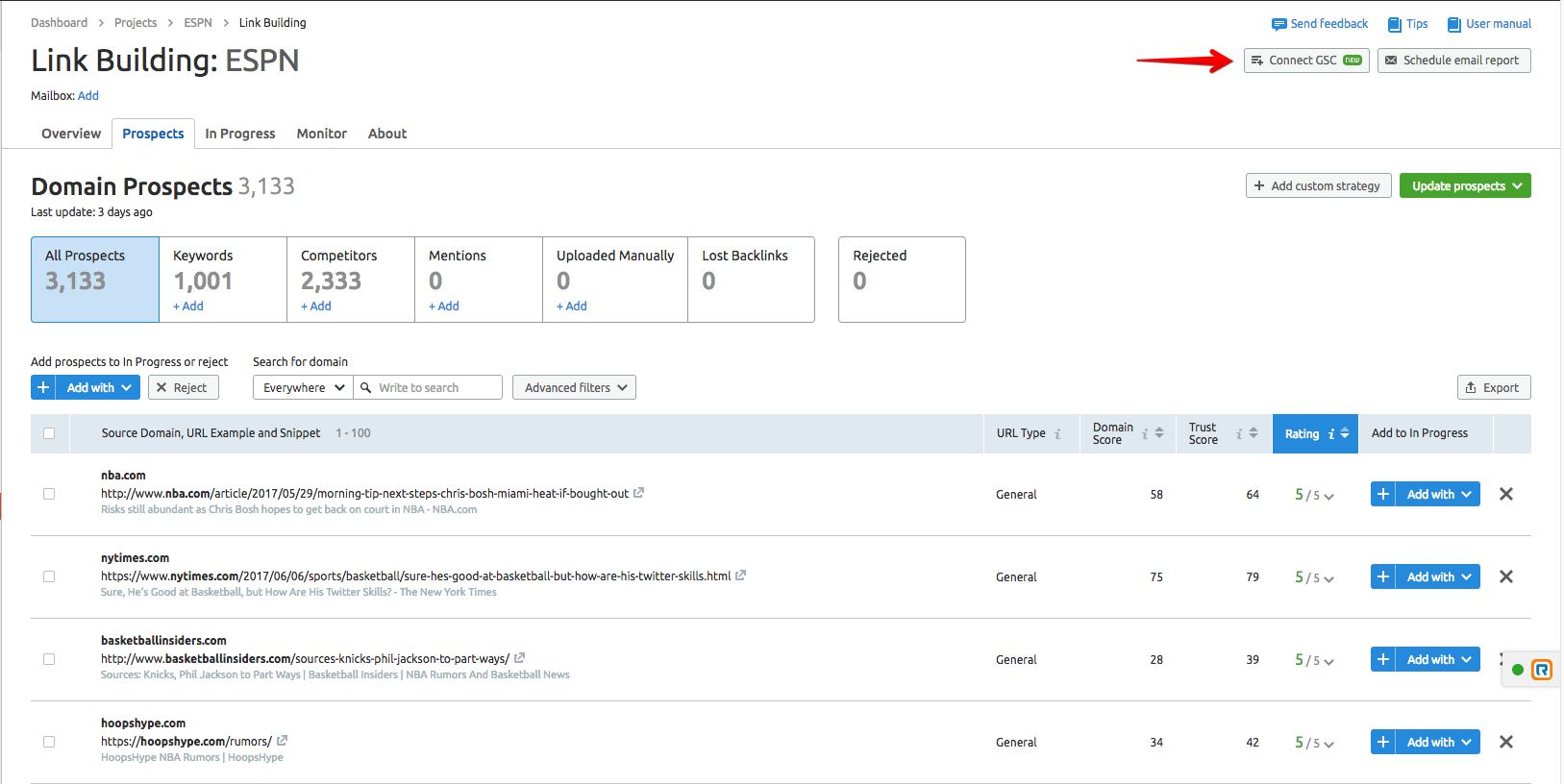The width and height of the screenshot is (1564, 784).
Task: Open external link for nytimes.com URL
Action: 740,576
